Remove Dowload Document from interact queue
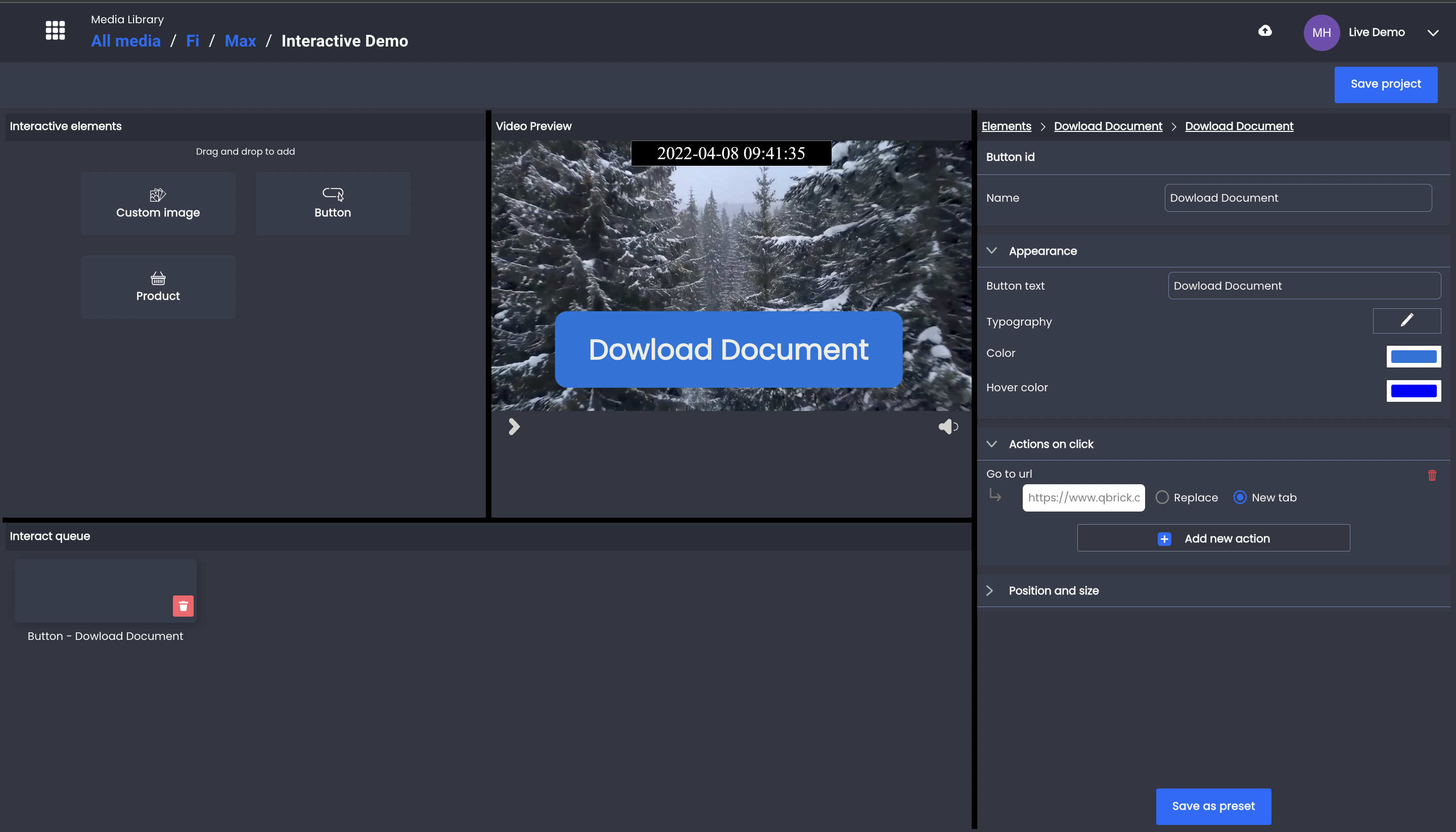This screenshot has width=1456, height=832. [x=183, y=606]
